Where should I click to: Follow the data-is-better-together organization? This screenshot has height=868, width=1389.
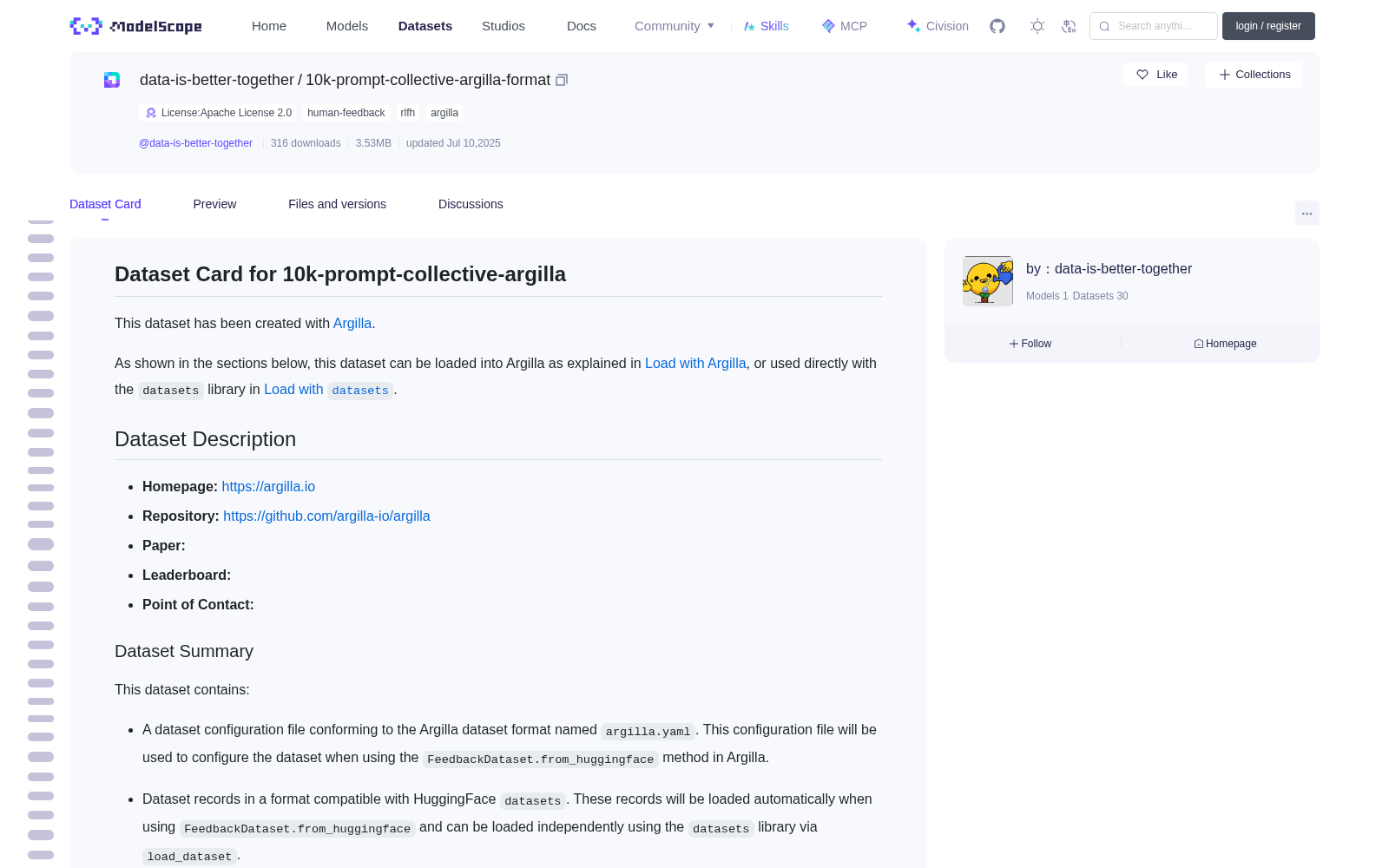(x=1030, y=344)
